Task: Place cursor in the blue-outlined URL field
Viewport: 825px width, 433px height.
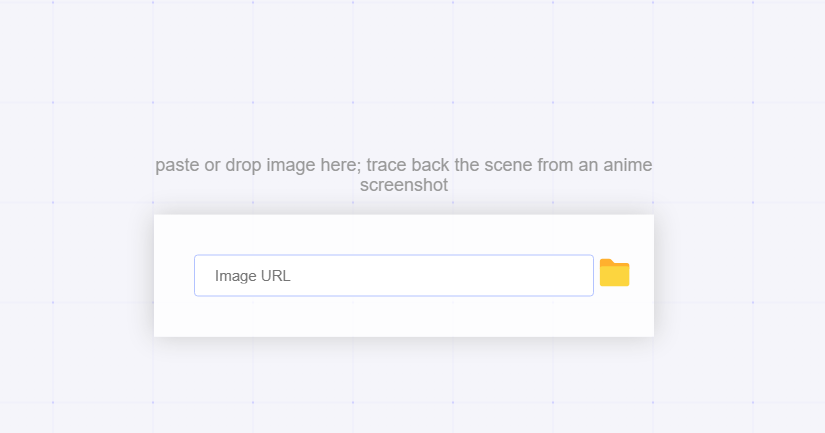Action: pyautogui.click(x=393, y=276)
